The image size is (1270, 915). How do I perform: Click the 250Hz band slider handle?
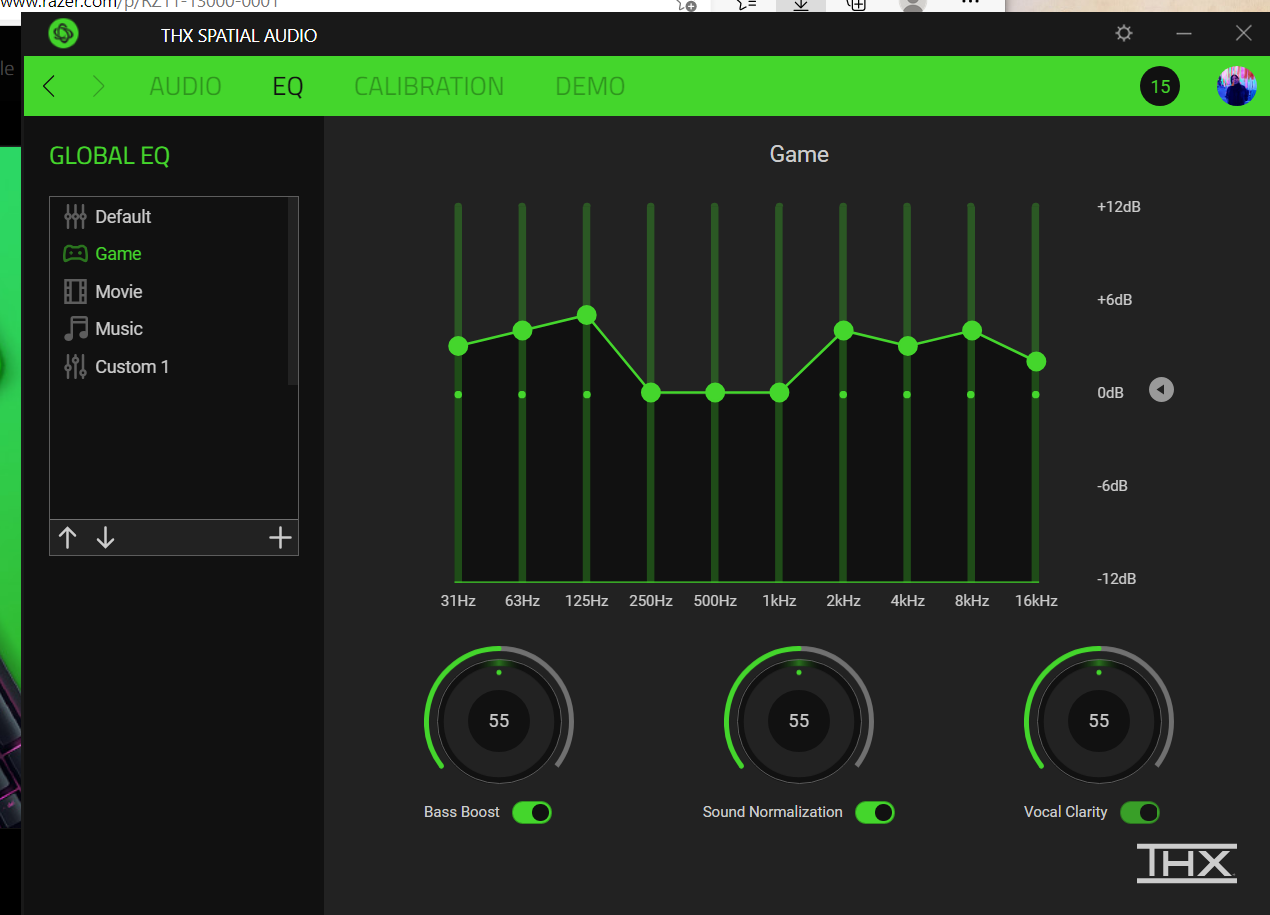pos(651,392)
